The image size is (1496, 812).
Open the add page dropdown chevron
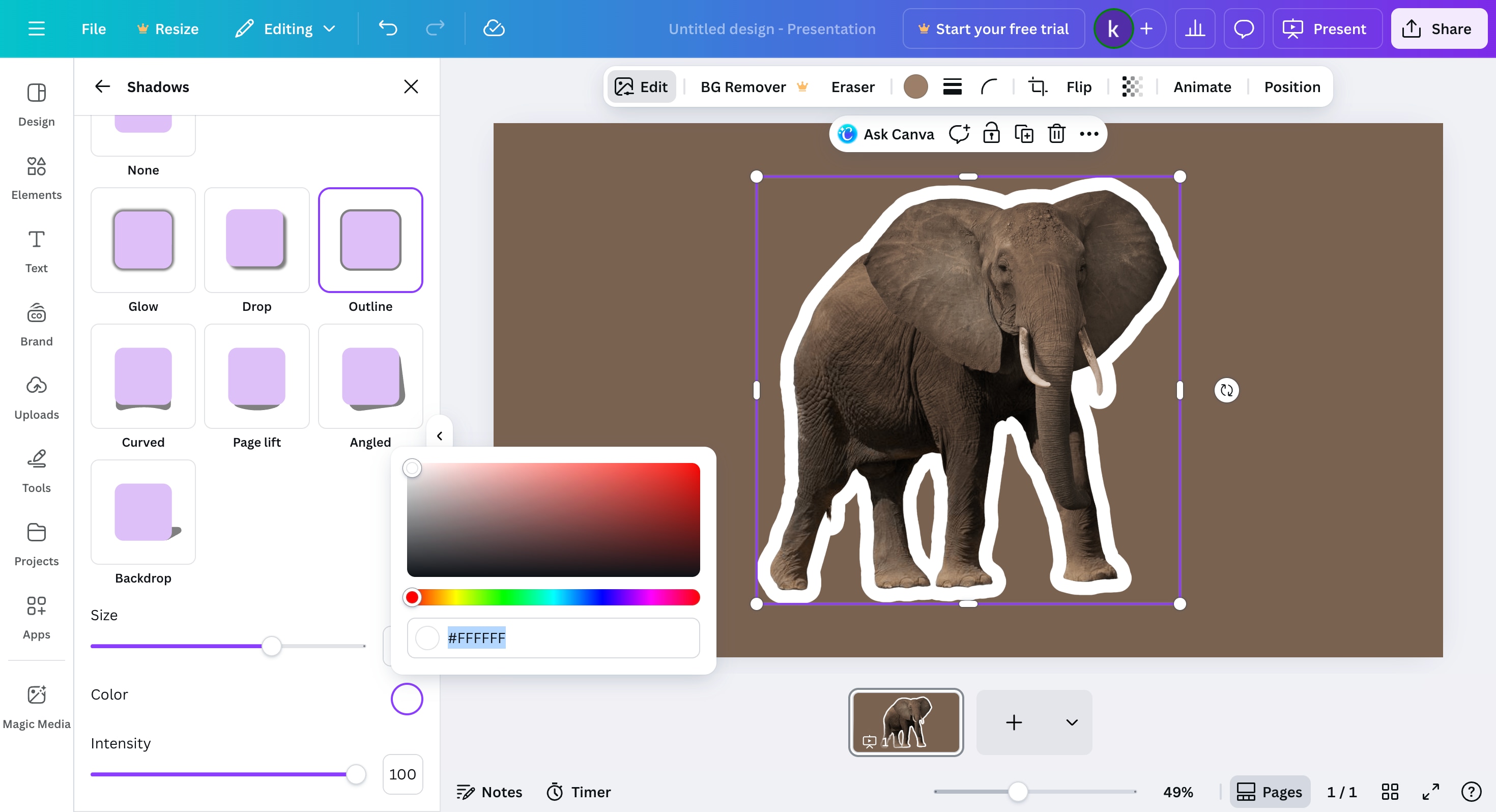click(1072, 722)
